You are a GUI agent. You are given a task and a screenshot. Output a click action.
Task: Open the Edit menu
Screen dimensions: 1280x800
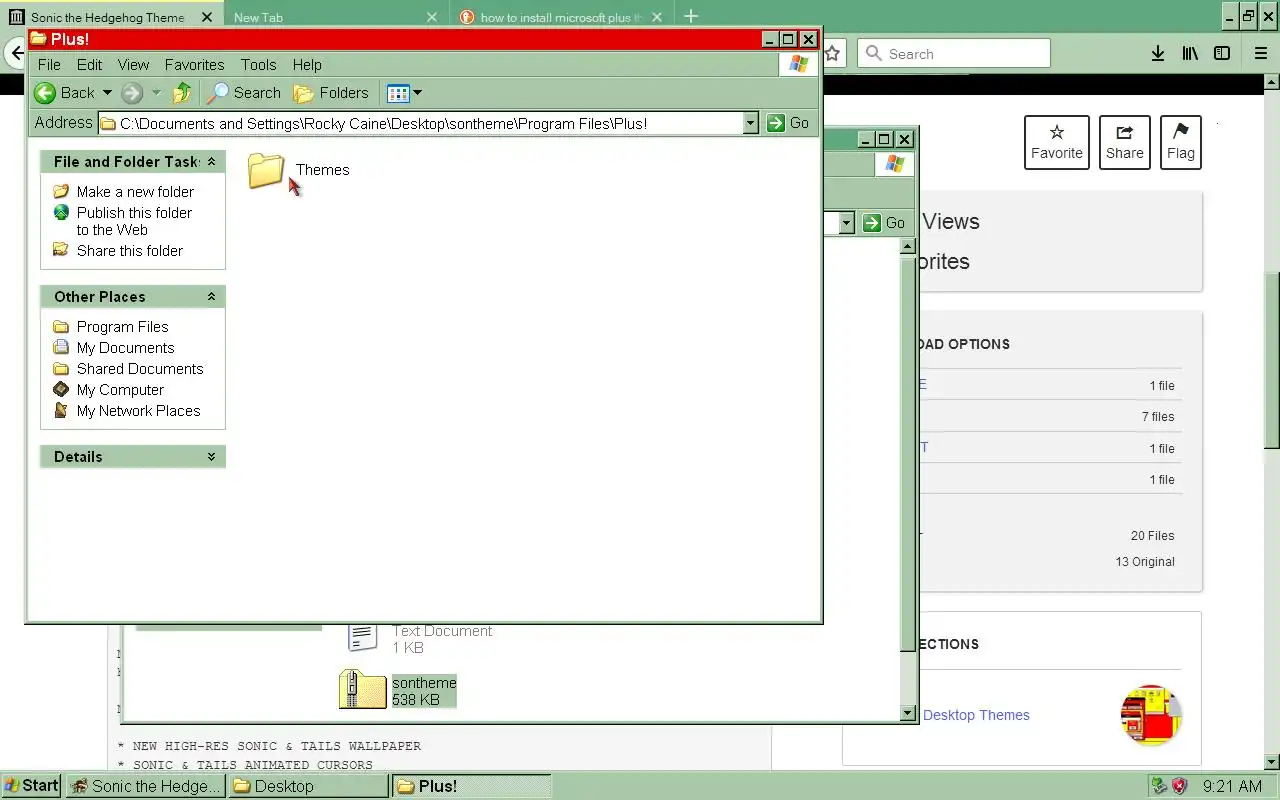90,64
